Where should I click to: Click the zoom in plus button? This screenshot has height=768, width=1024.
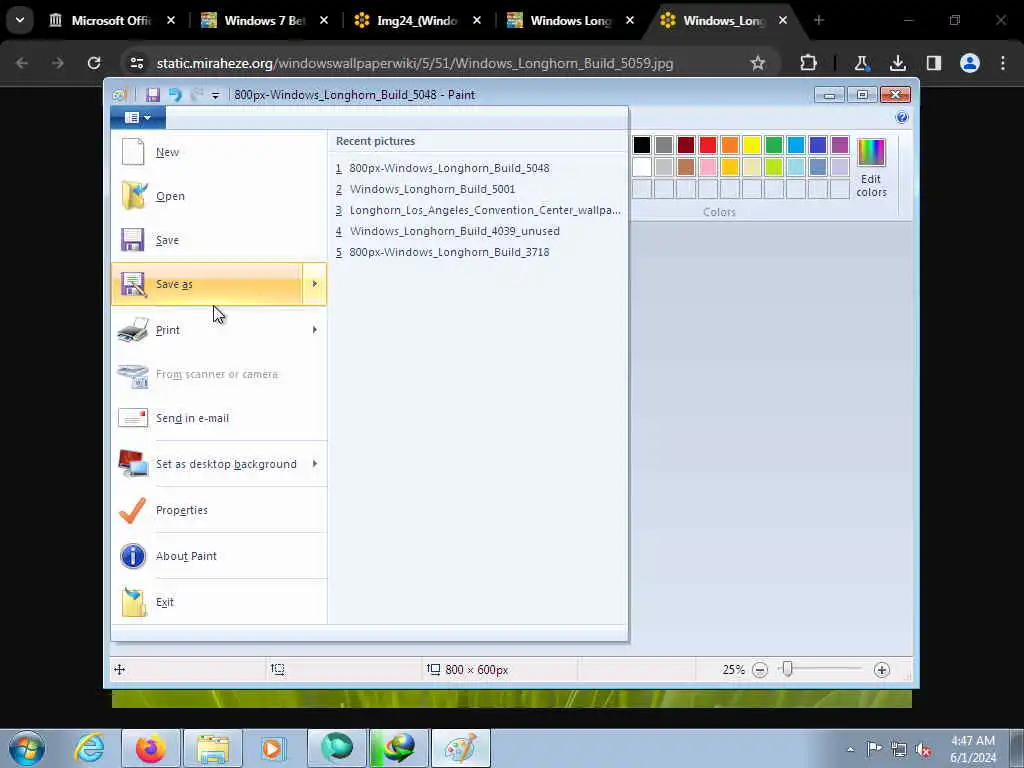[x=882, y=670]
